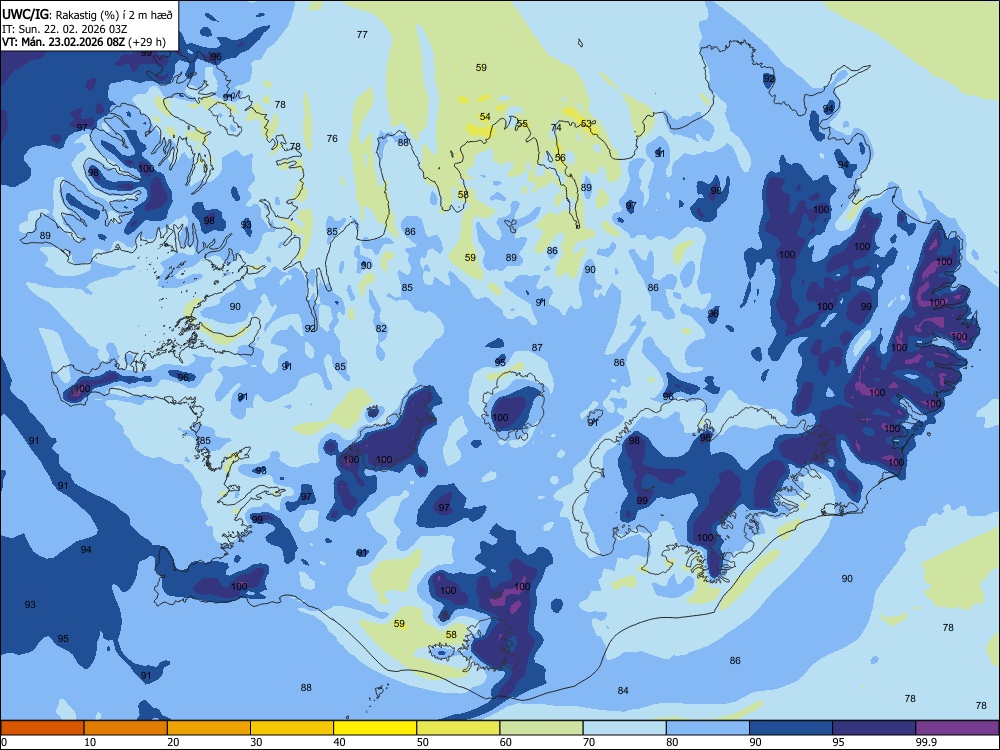Click the humidity value '56' on the map
This screenshot has width=1000, height=750.
pos(560,158)
